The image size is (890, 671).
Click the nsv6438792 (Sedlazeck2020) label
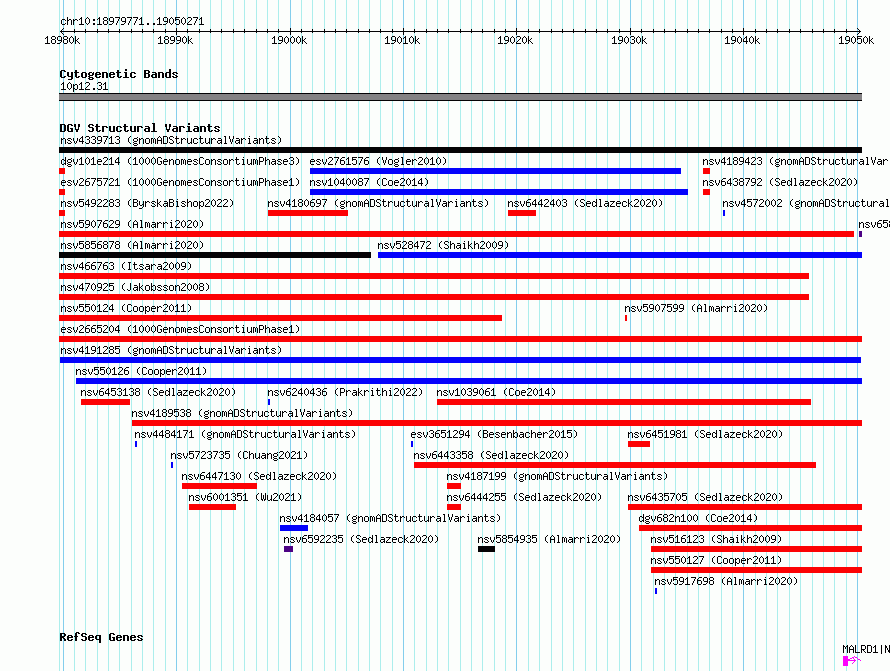coord(780,182)
